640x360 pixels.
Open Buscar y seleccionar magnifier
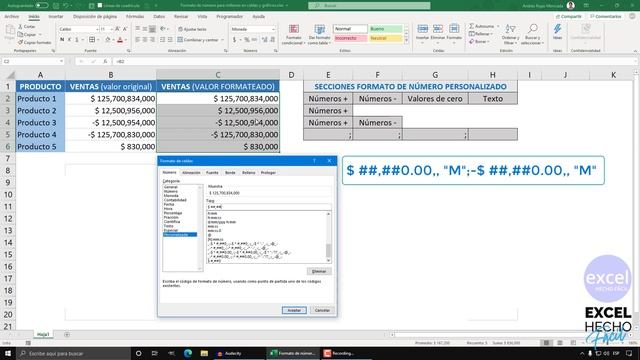[532, 34]
